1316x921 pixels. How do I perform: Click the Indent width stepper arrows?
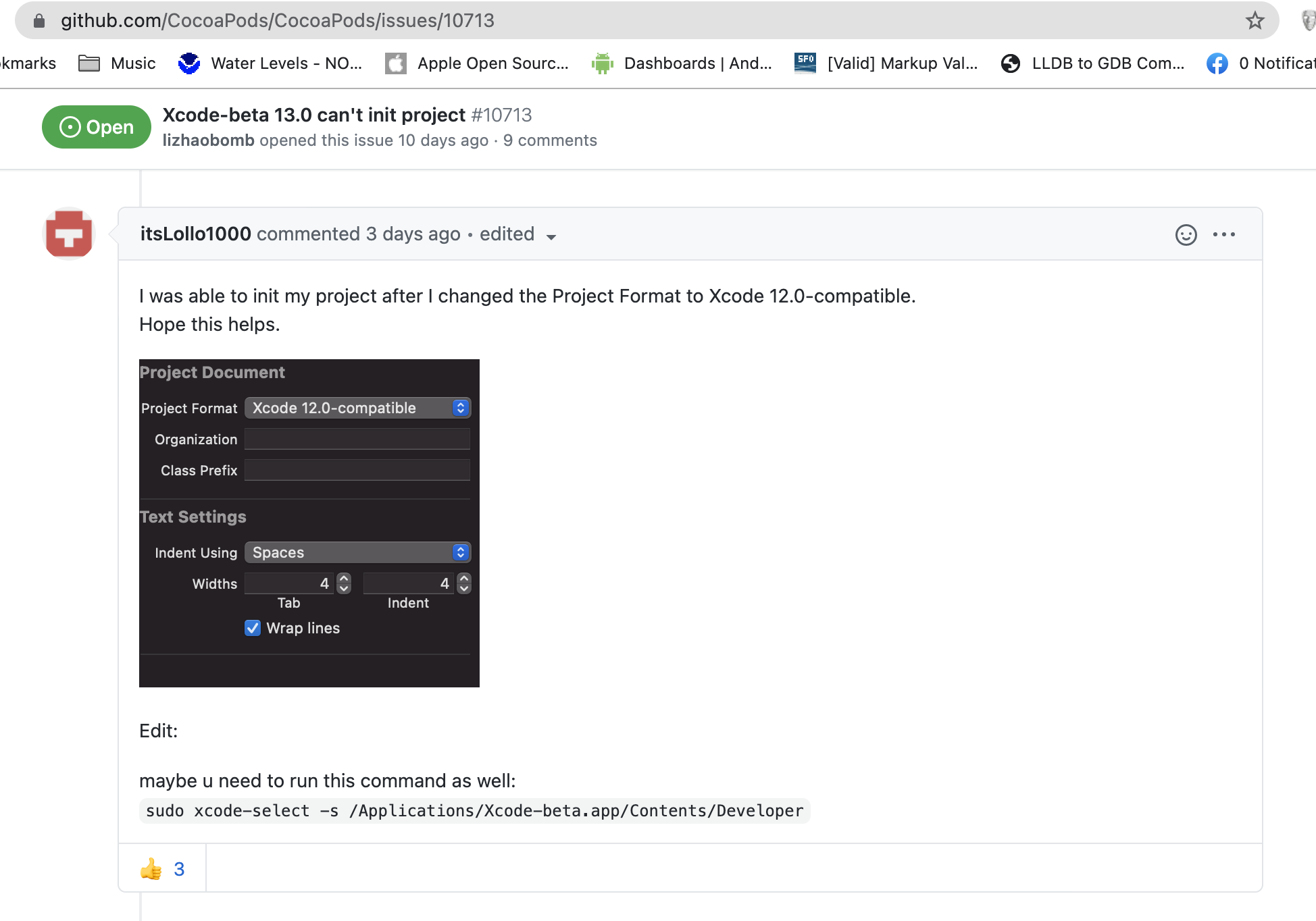point(464,583)
